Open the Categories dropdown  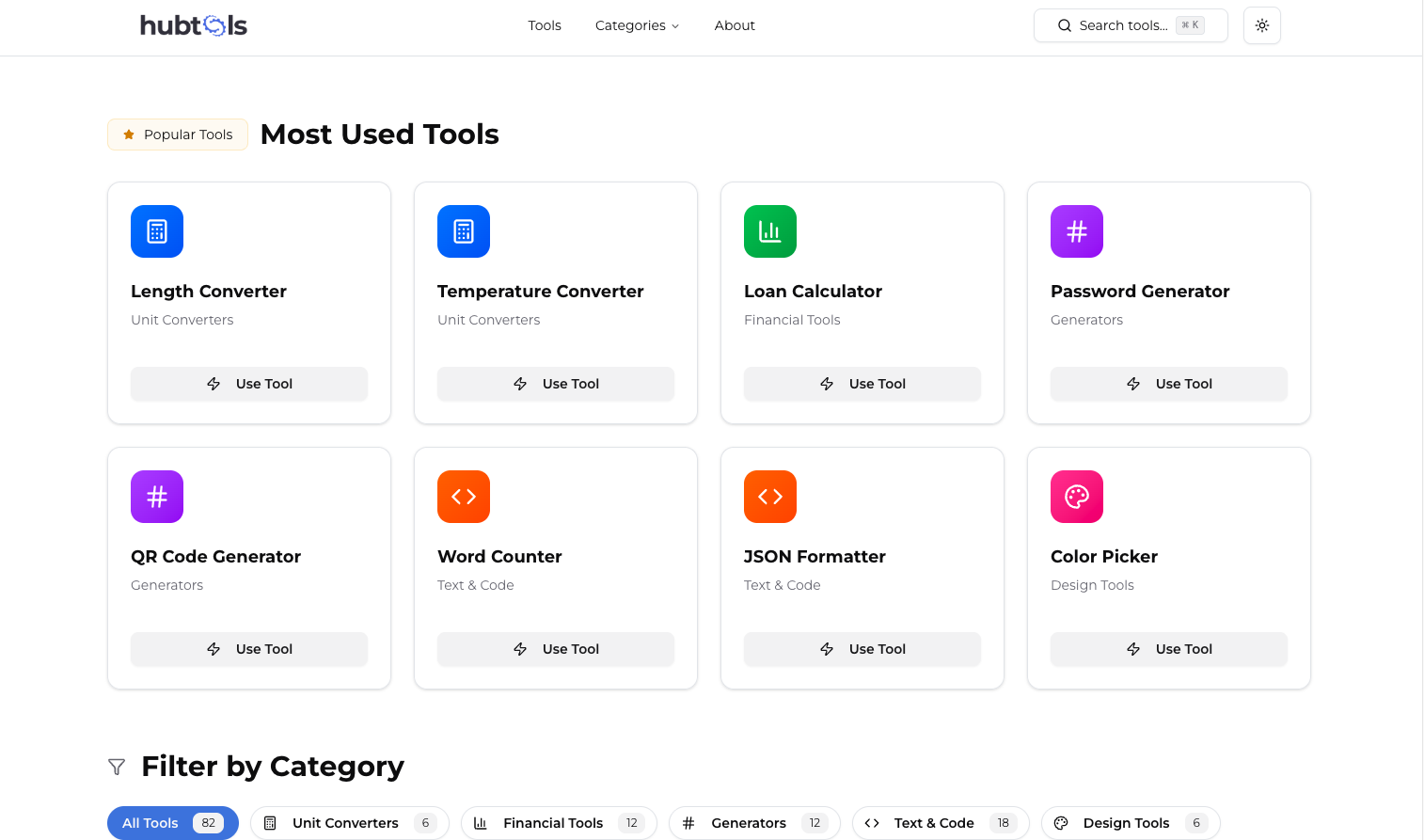[x=637, y=25]
